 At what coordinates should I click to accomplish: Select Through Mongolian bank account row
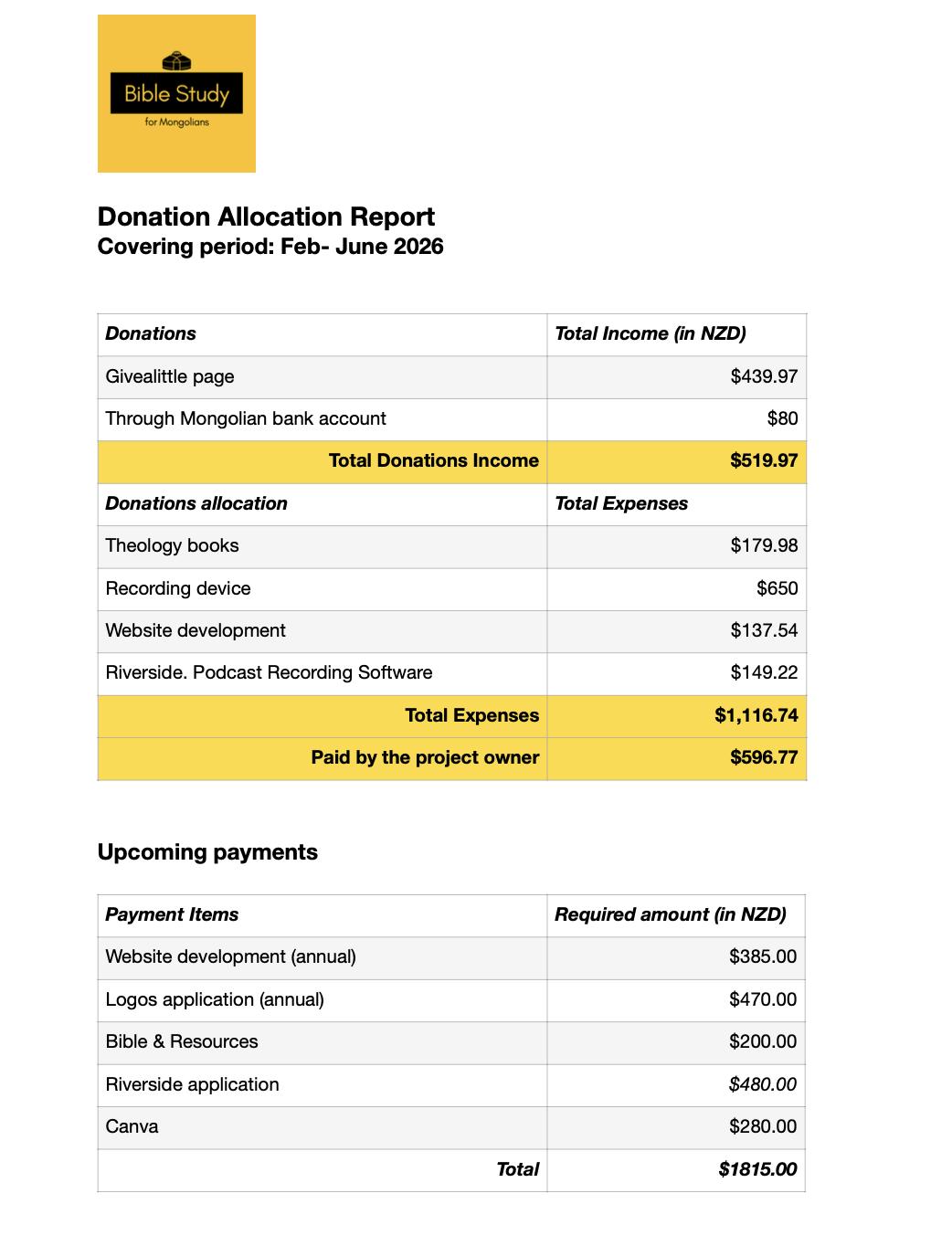pyautogui.click(x=452, y=419)
